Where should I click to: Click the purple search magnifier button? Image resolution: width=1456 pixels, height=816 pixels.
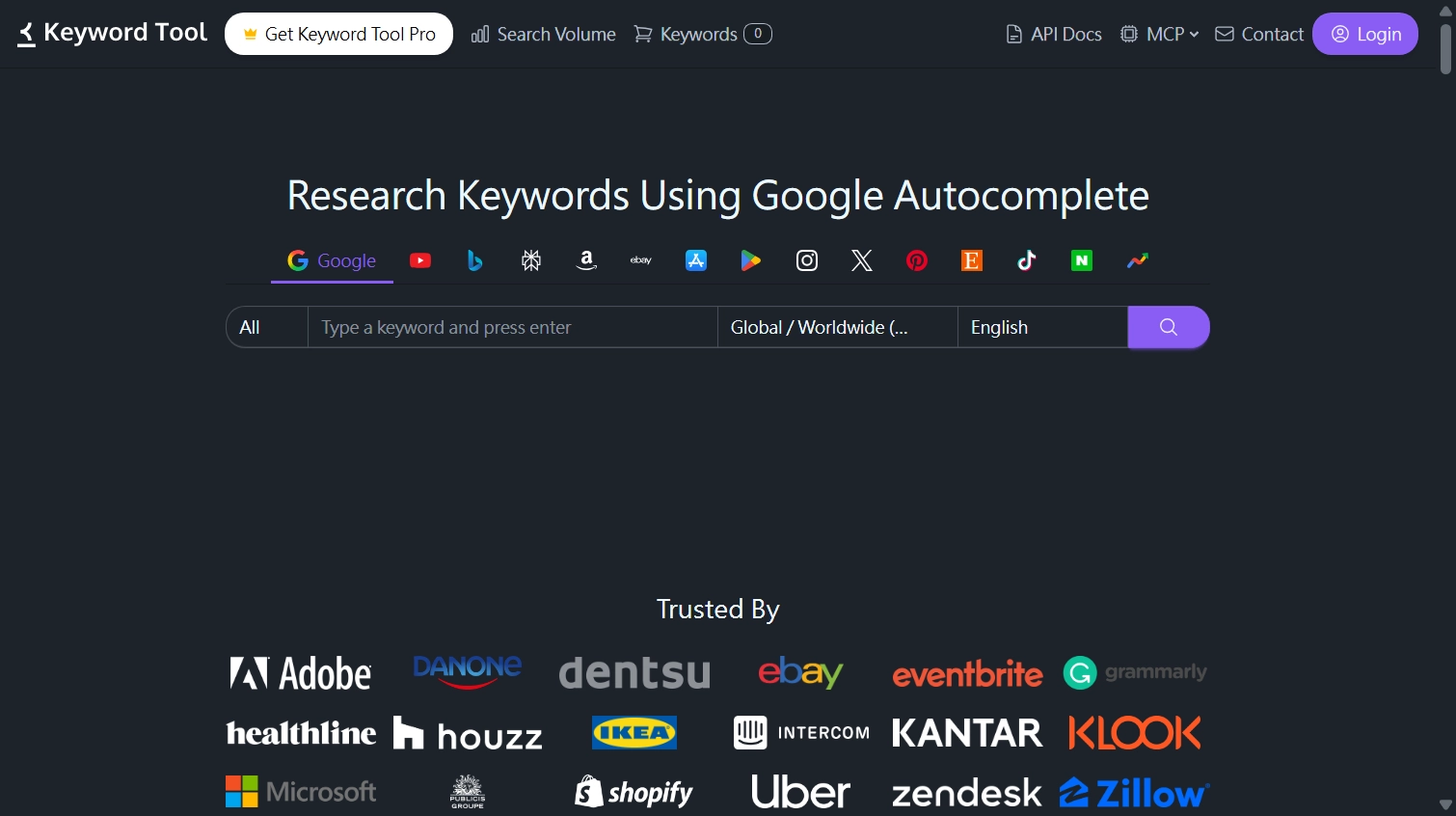[1169, 327]
